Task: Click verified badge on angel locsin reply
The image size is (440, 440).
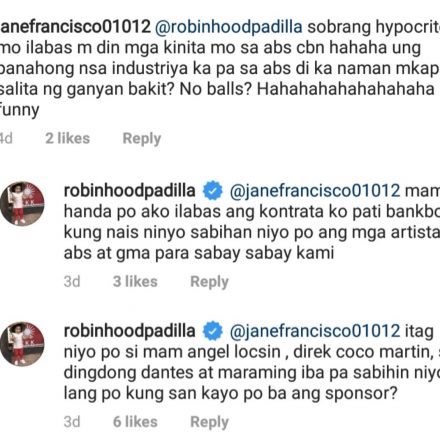Action: point(212,331)
